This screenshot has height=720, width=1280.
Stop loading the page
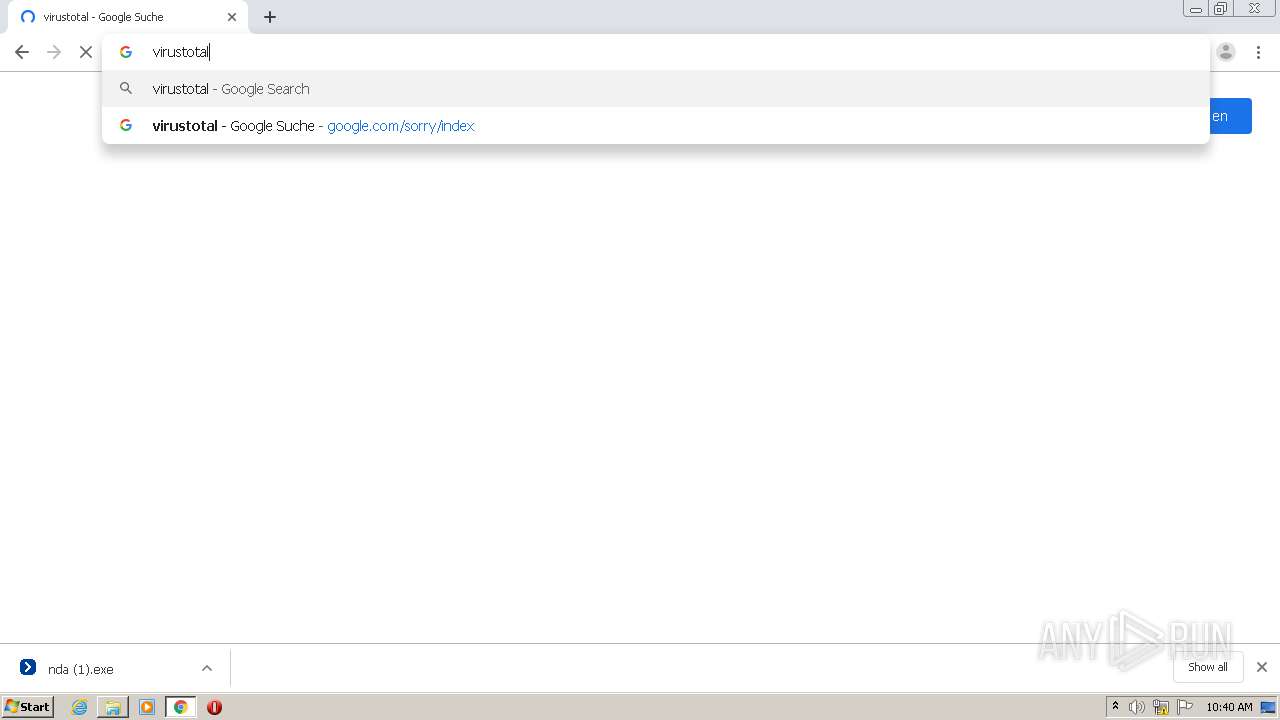pos(86,52)
